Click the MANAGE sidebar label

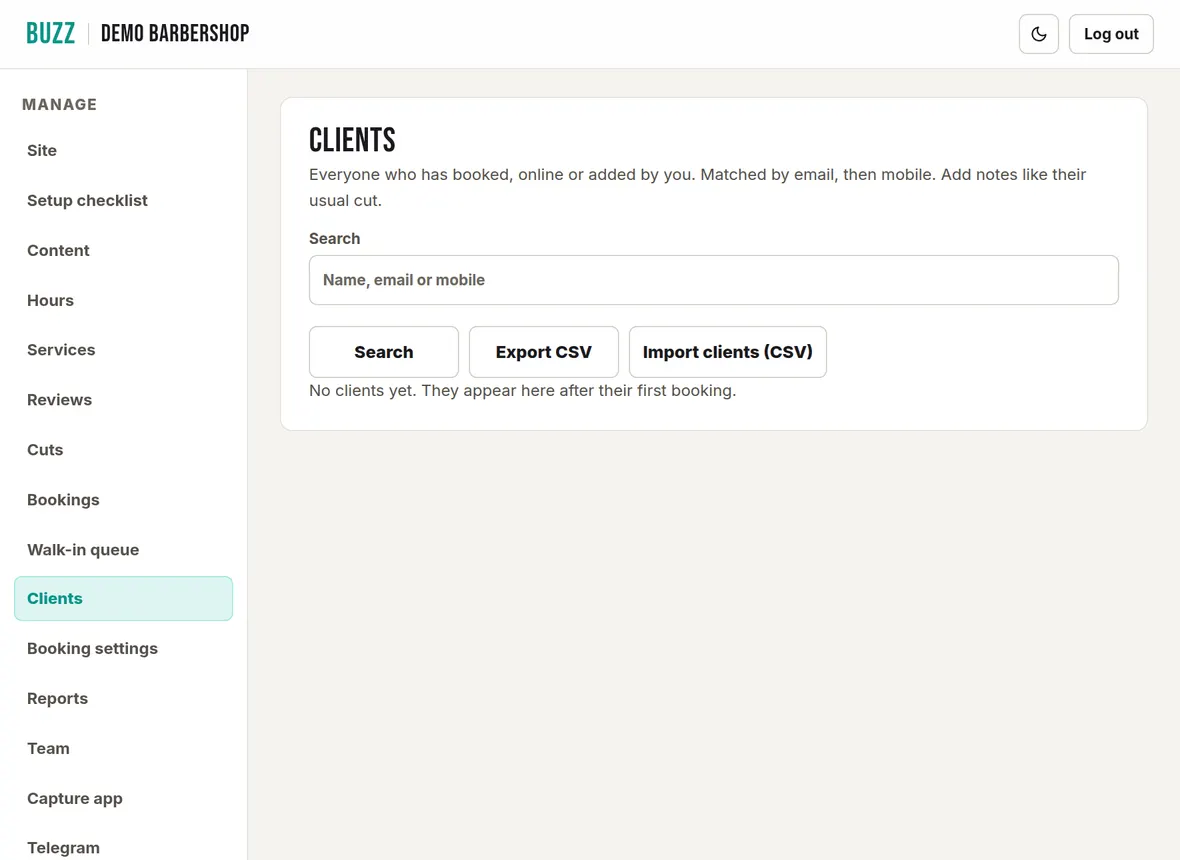click(59, 105)
